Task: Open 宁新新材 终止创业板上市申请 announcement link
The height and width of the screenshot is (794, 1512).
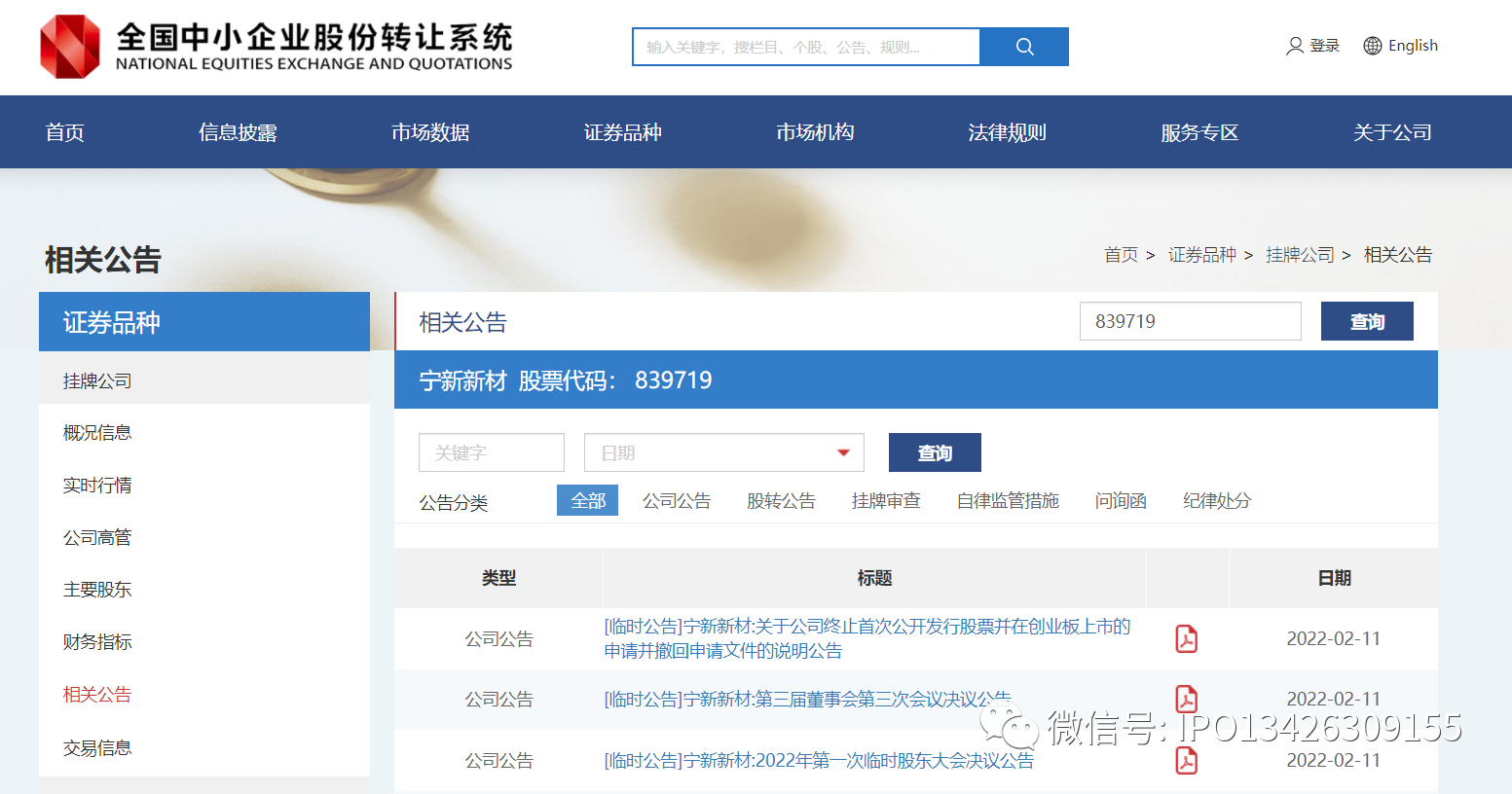Action: point(867,638)
